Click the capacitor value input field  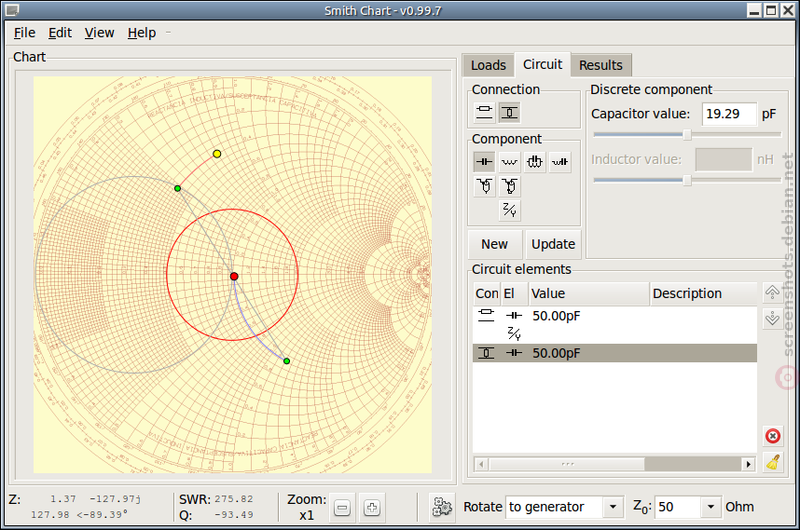click(729, 114)
